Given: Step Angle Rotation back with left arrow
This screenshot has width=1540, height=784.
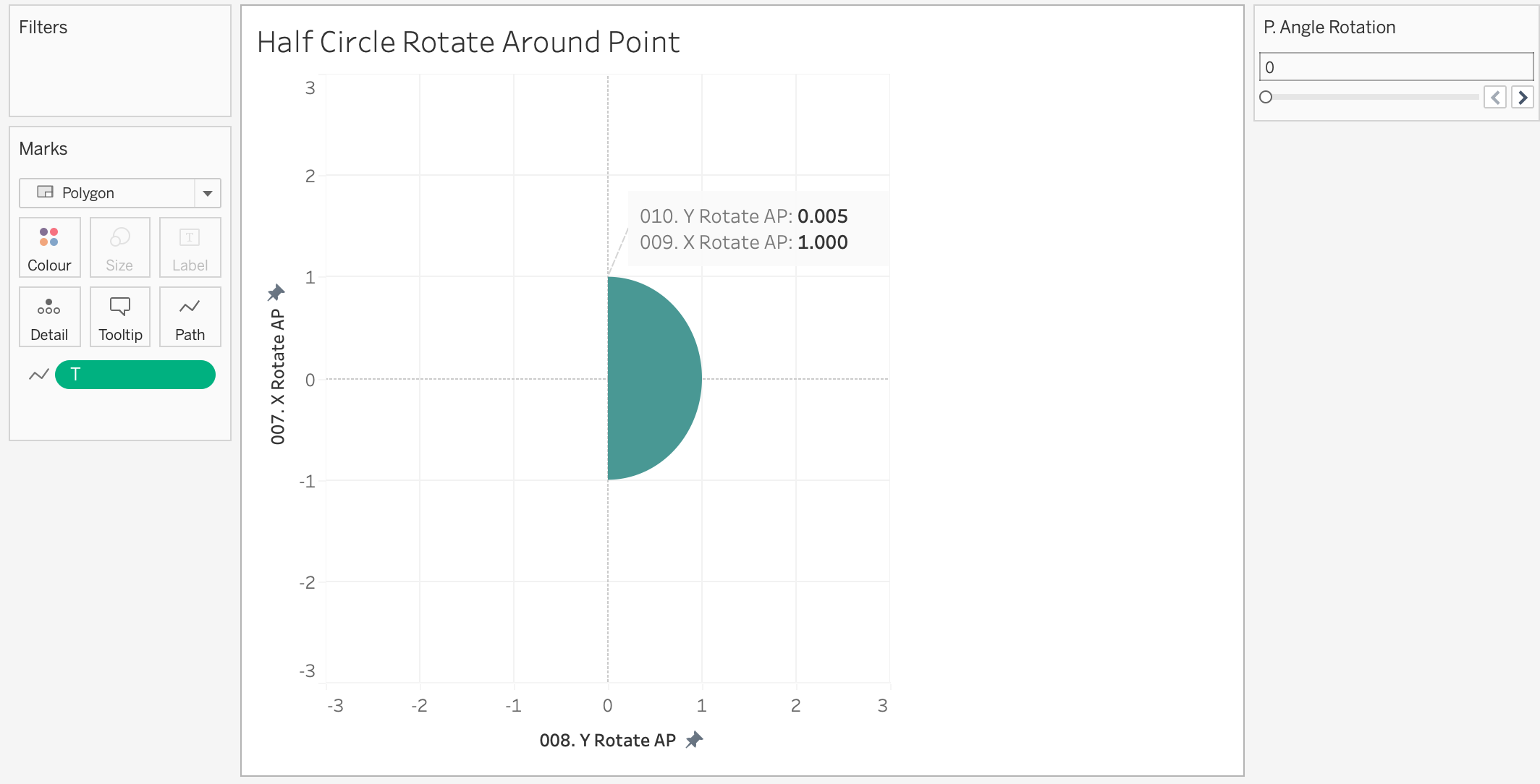Looking at the screenshot, I should [1495, 97].
